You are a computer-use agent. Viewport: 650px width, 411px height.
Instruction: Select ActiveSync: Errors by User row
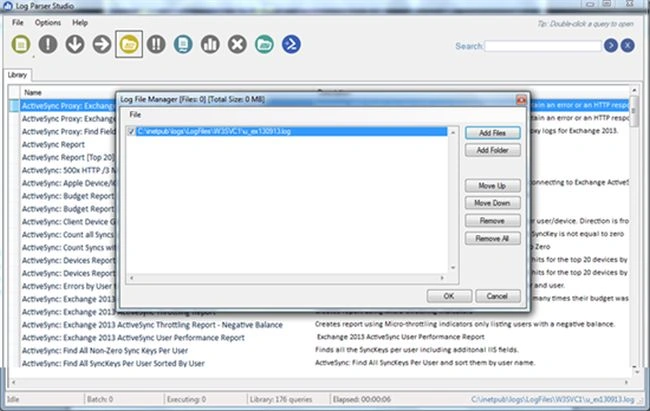(x=69, y=286)
